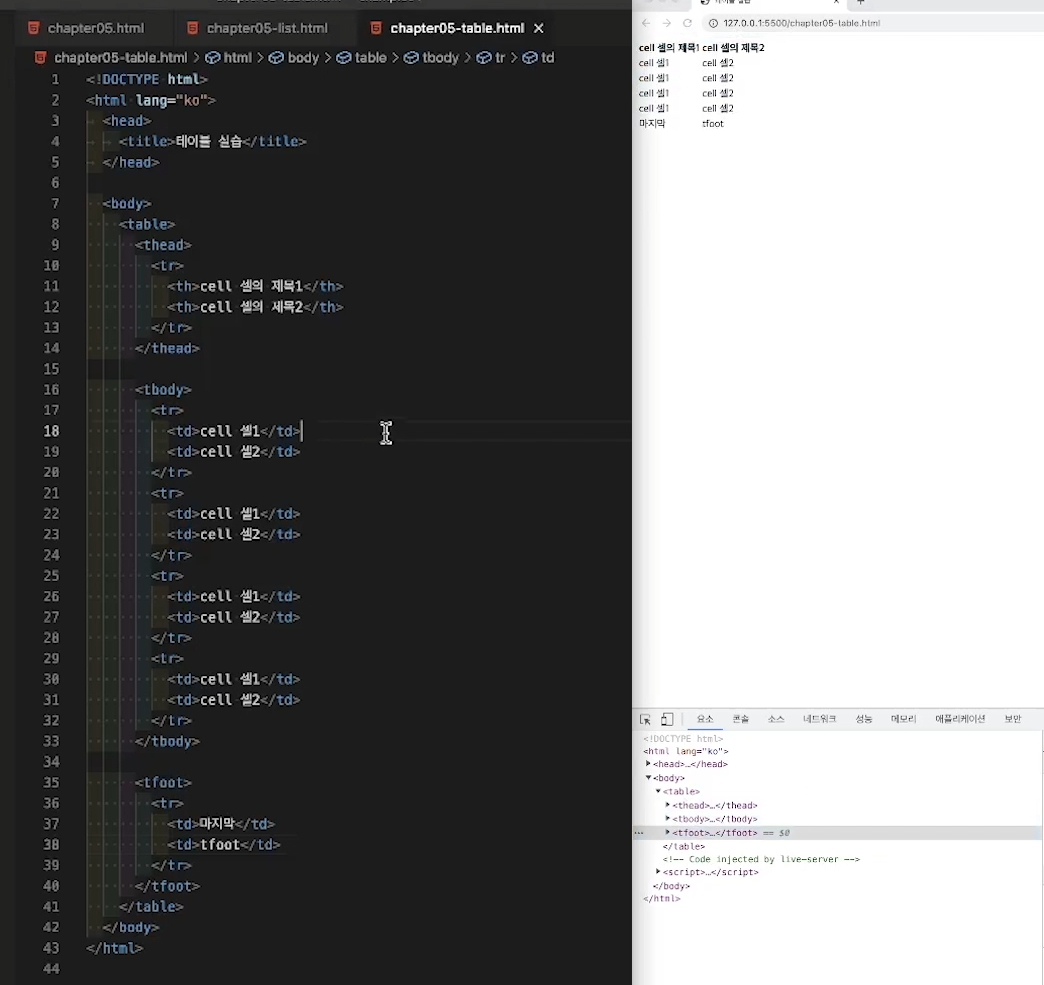
Task: Click the body breadcrumb item
Action: coord(303,58)
